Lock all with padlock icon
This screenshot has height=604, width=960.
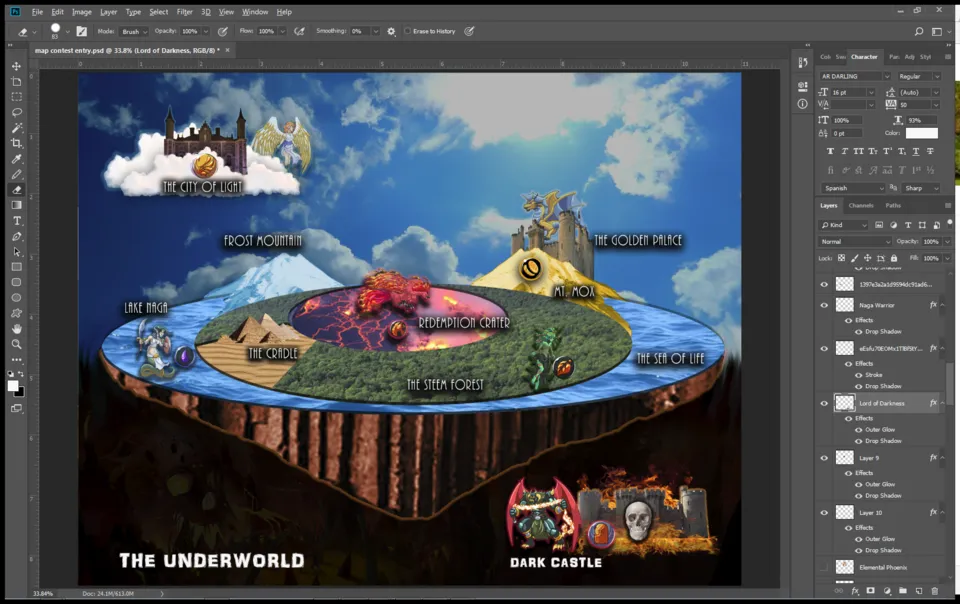[x=894, y=258]
